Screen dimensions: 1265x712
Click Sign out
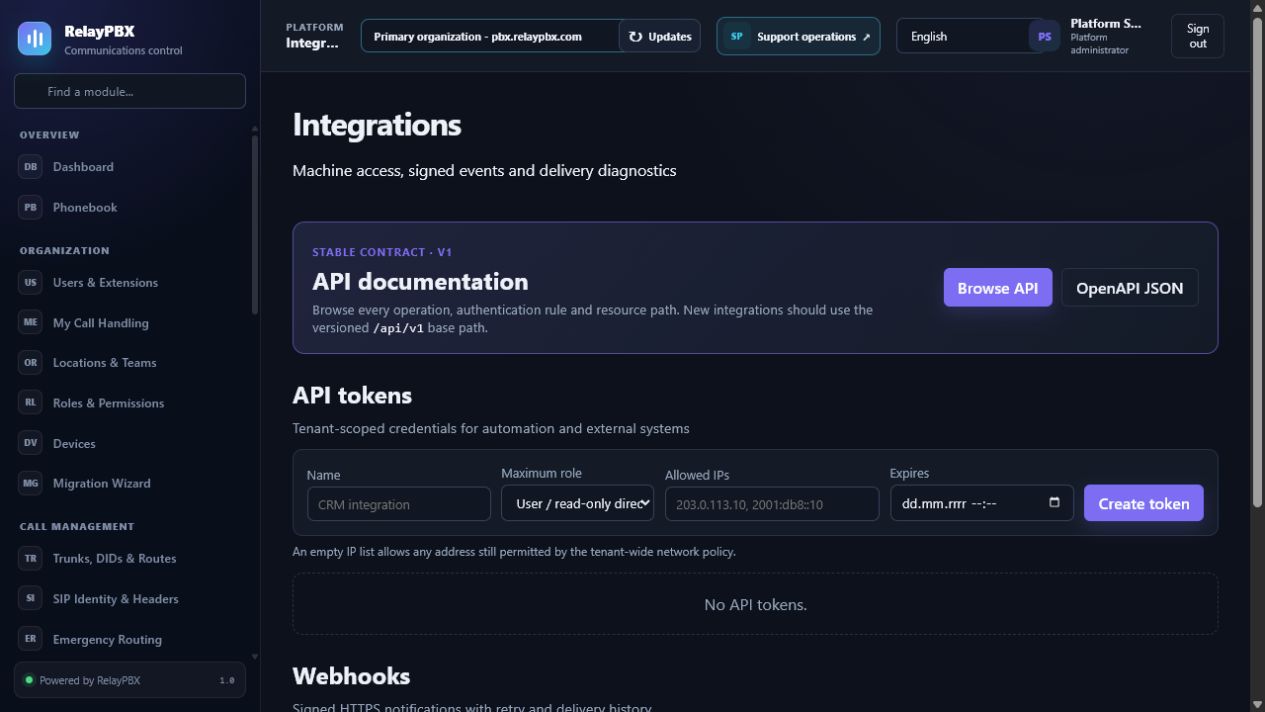point(1198,36)
